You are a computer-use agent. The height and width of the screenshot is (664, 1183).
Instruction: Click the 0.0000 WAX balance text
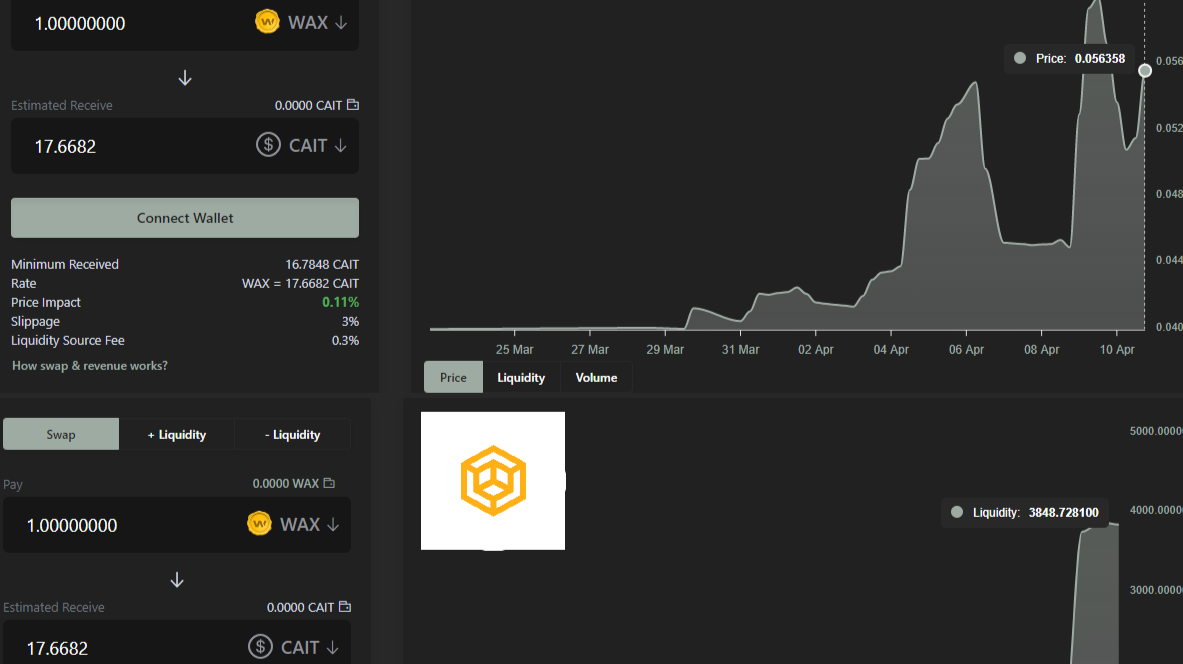[x=286, y=483]
